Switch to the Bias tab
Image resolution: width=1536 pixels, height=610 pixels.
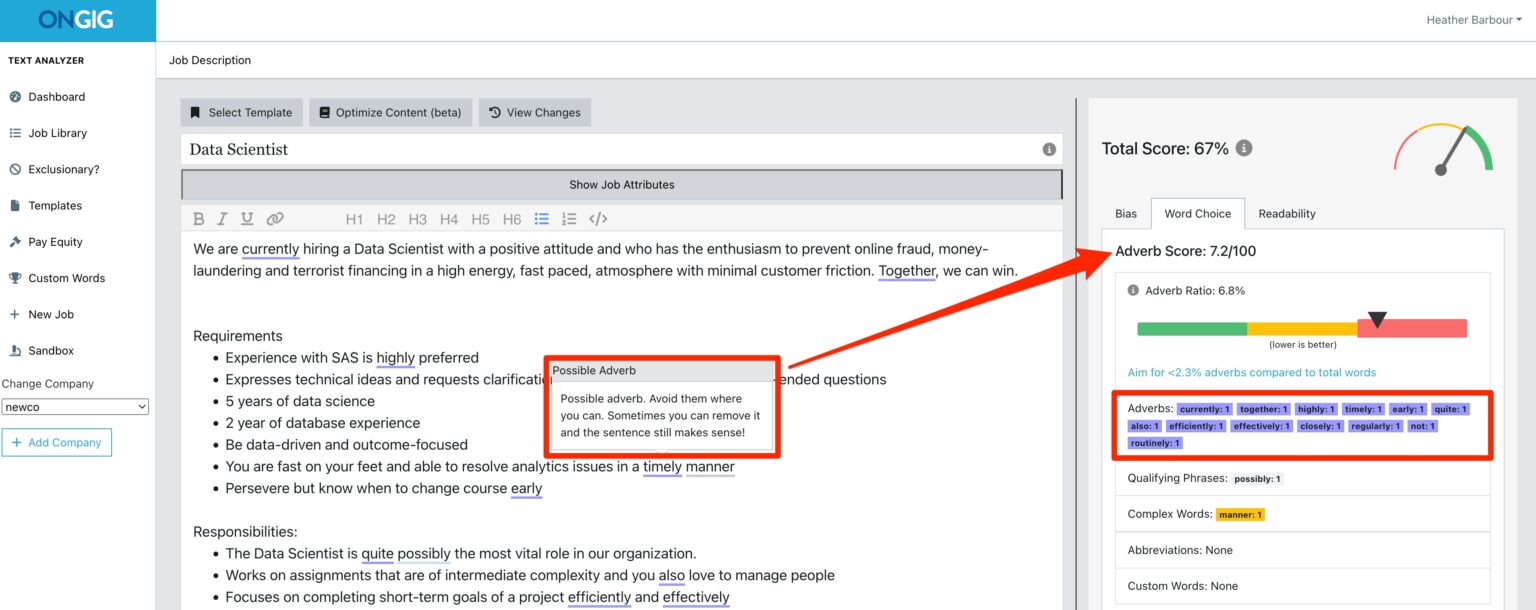pyautogui.click(x=1126, y=213)
